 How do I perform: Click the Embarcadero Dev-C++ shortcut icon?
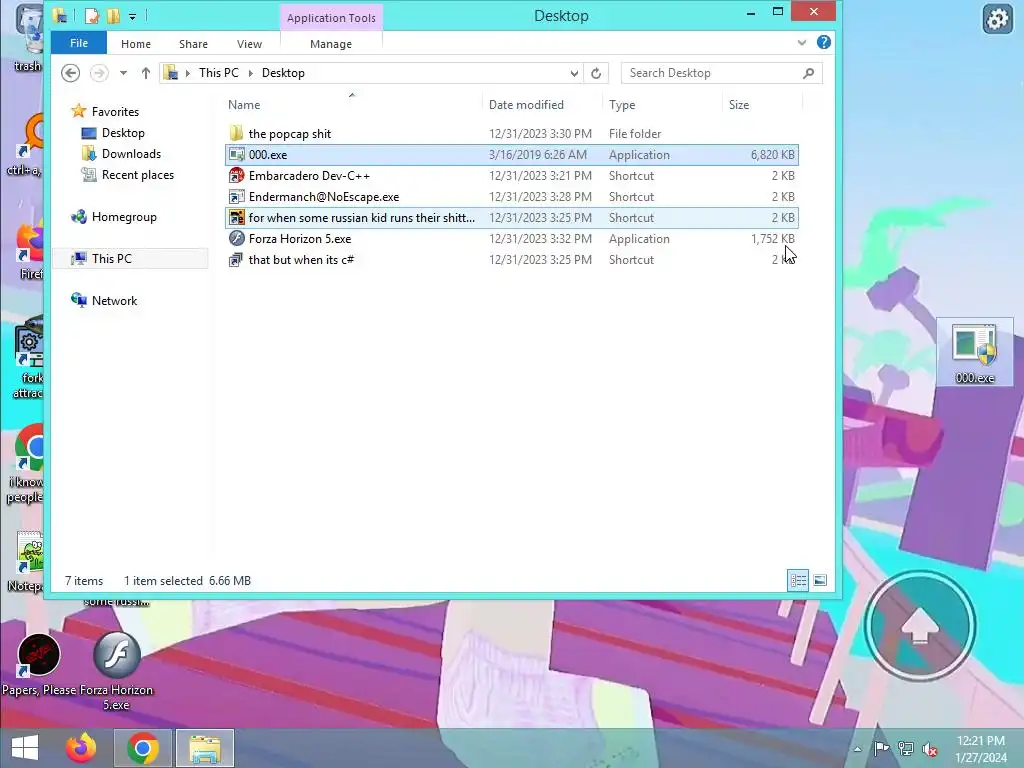(x=236, y=176)
